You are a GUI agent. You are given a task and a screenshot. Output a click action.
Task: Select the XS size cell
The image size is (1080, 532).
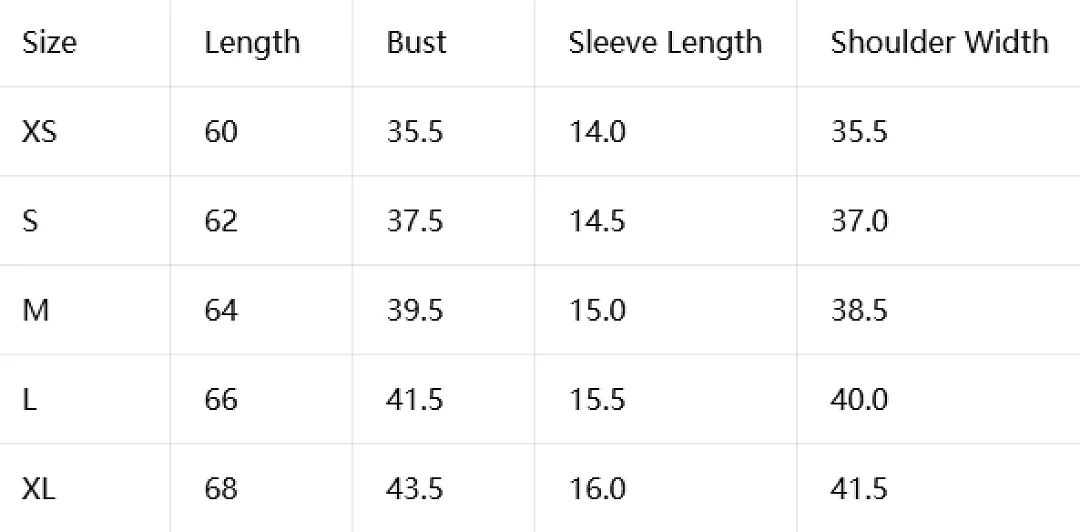pos(40,131)
